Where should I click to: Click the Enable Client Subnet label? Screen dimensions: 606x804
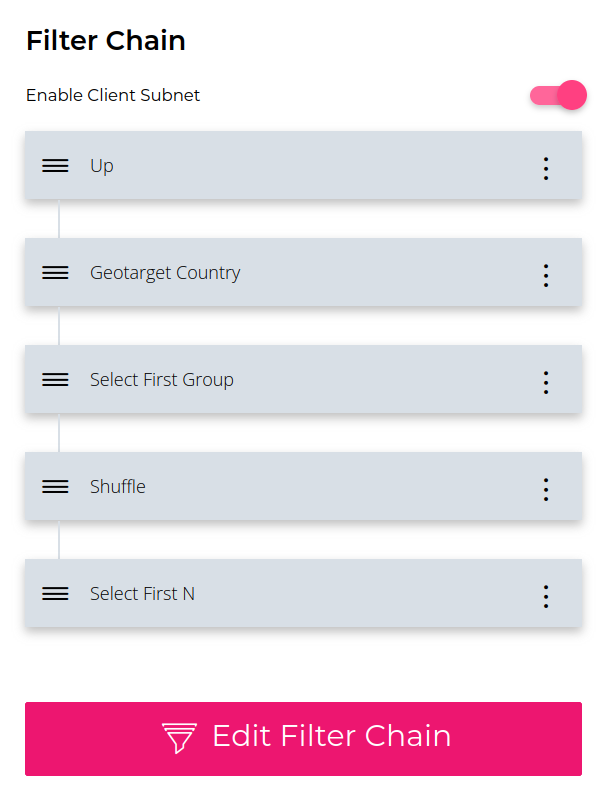tap(113, 95)
